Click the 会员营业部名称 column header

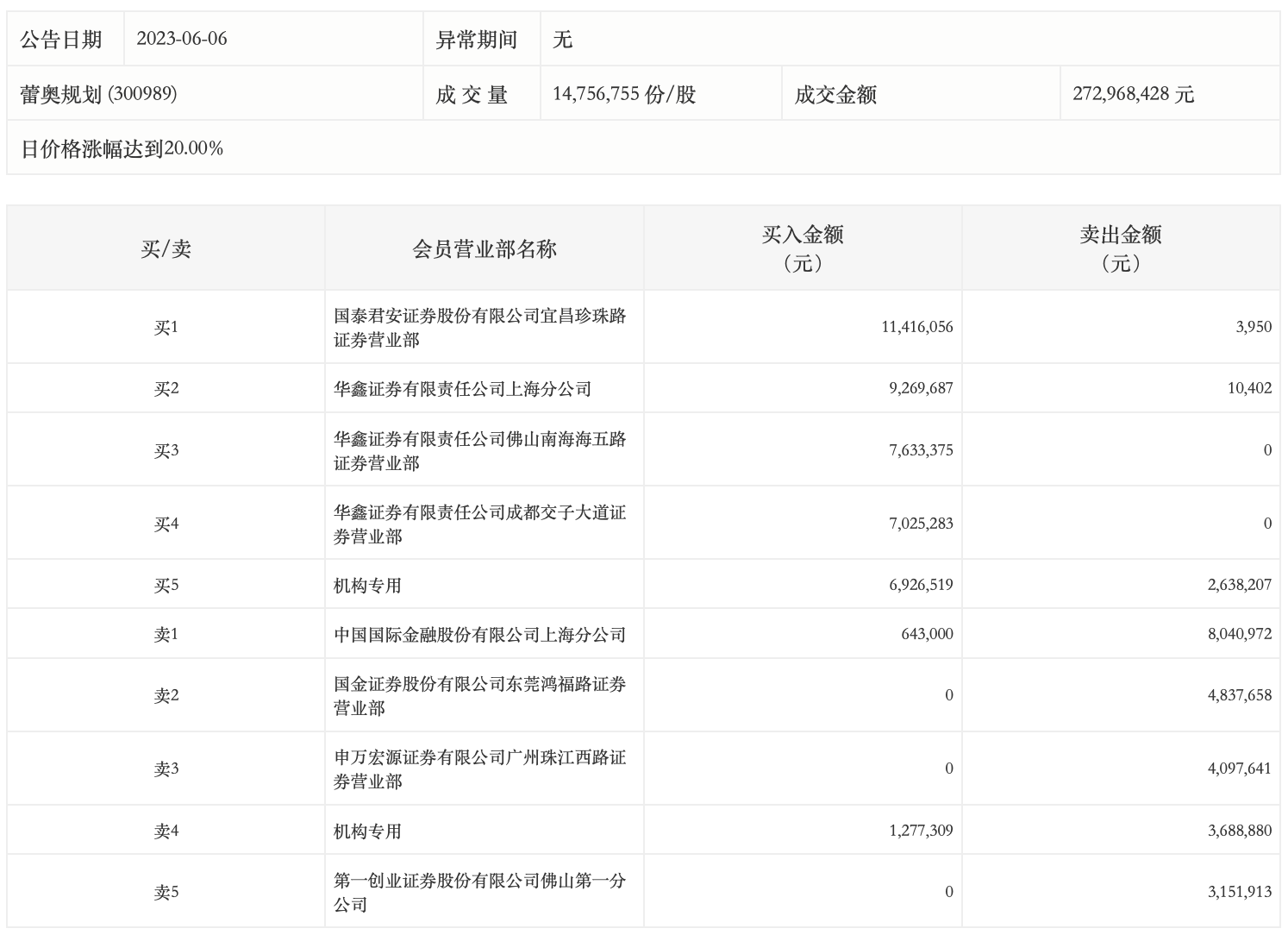pos(484,246)
